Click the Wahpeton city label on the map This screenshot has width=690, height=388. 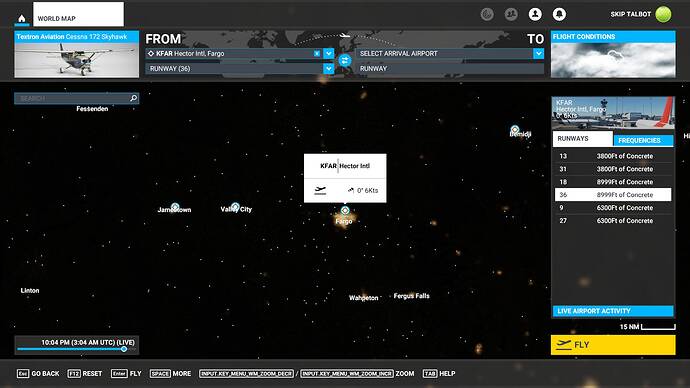(363, 298)
